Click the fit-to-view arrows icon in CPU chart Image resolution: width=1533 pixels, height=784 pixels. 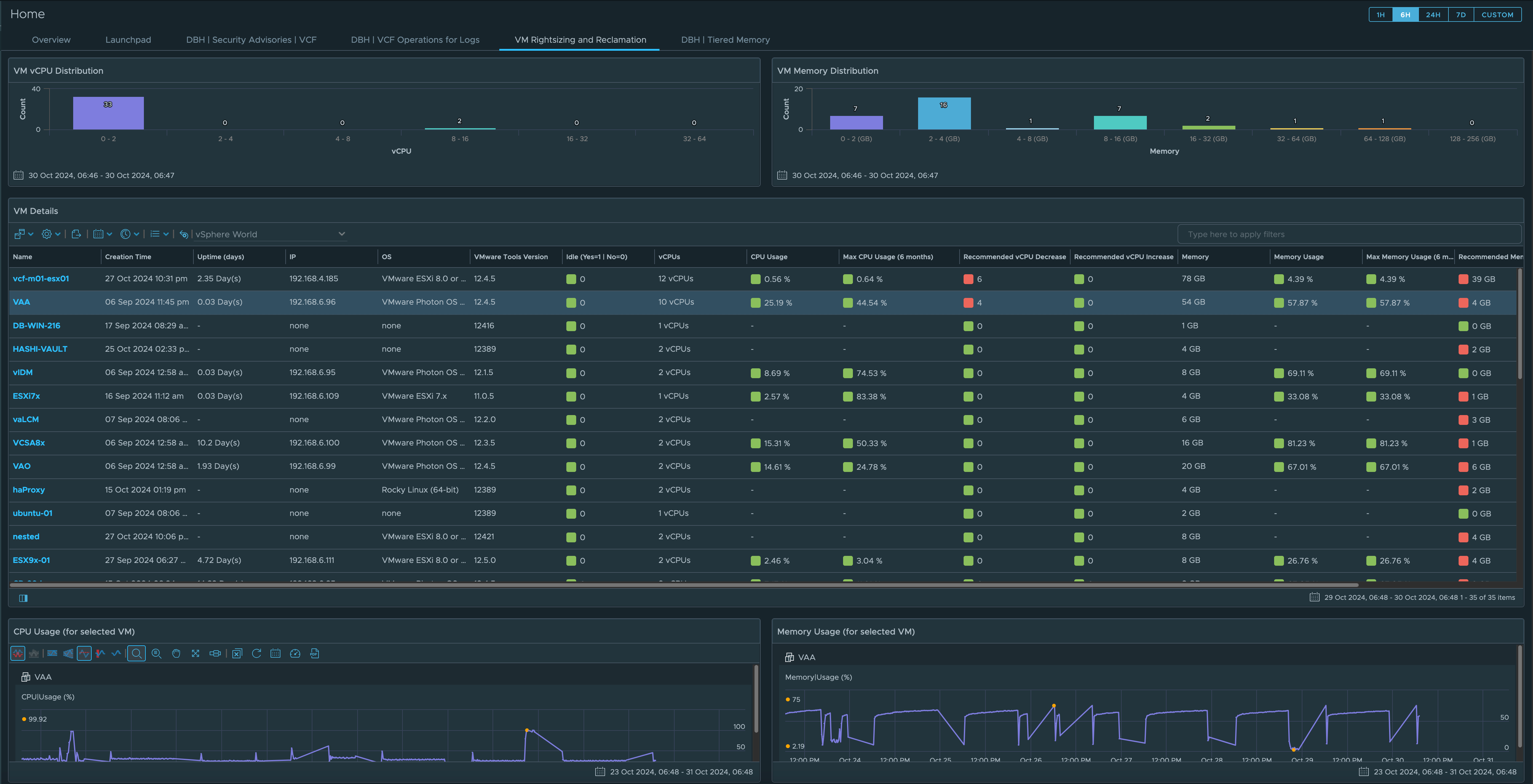coord(195,654)
